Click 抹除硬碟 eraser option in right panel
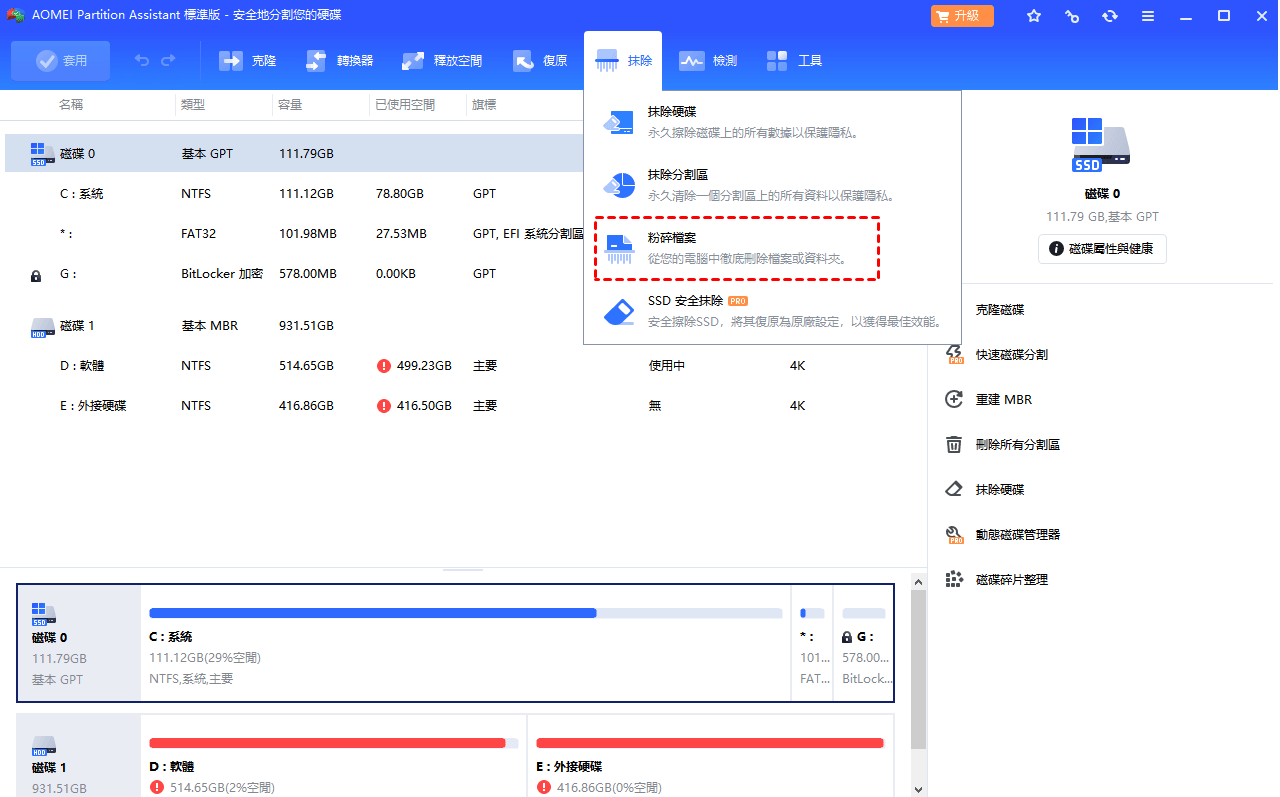Image resolution: width=1280 pixels, height=797 pixels. [985, 490]
